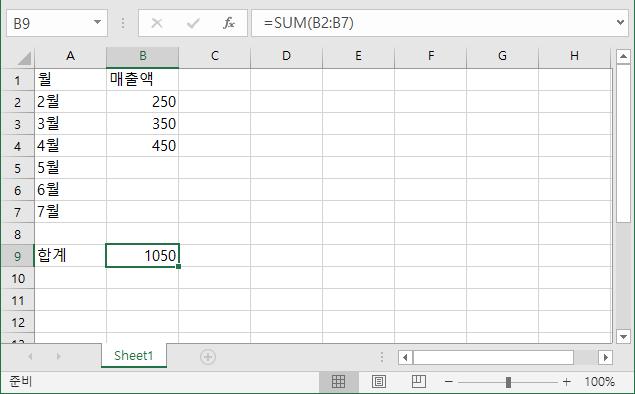The height and width of the screenshot is (394, 635).
Task: Click vertical scrollbar down arrow
Action: point(623,336)
